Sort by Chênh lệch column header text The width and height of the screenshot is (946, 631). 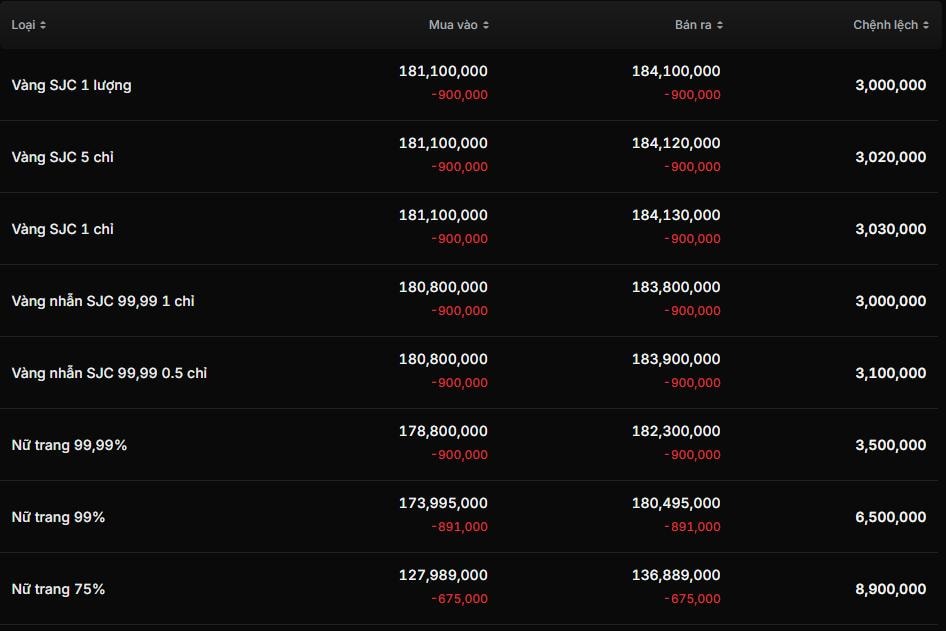tap(885, 25)
